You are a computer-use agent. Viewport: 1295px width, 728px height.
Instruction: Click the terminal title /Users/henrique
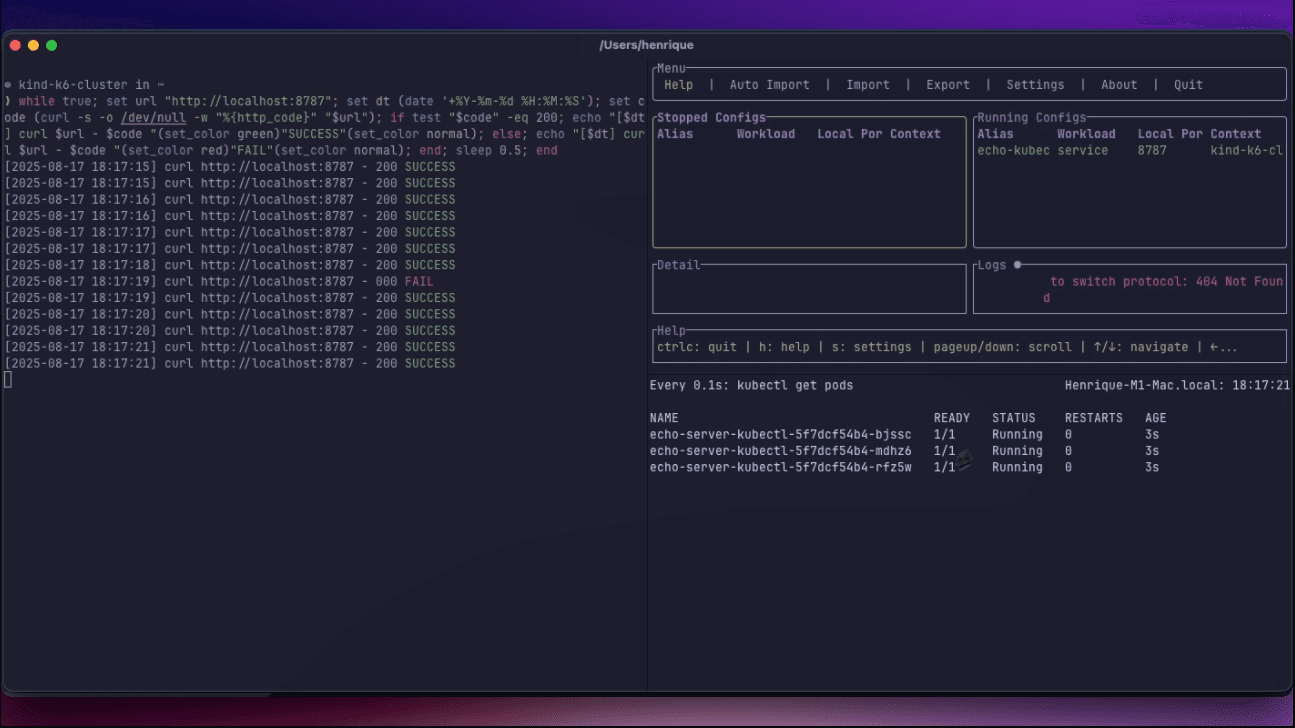pos(646,45)
